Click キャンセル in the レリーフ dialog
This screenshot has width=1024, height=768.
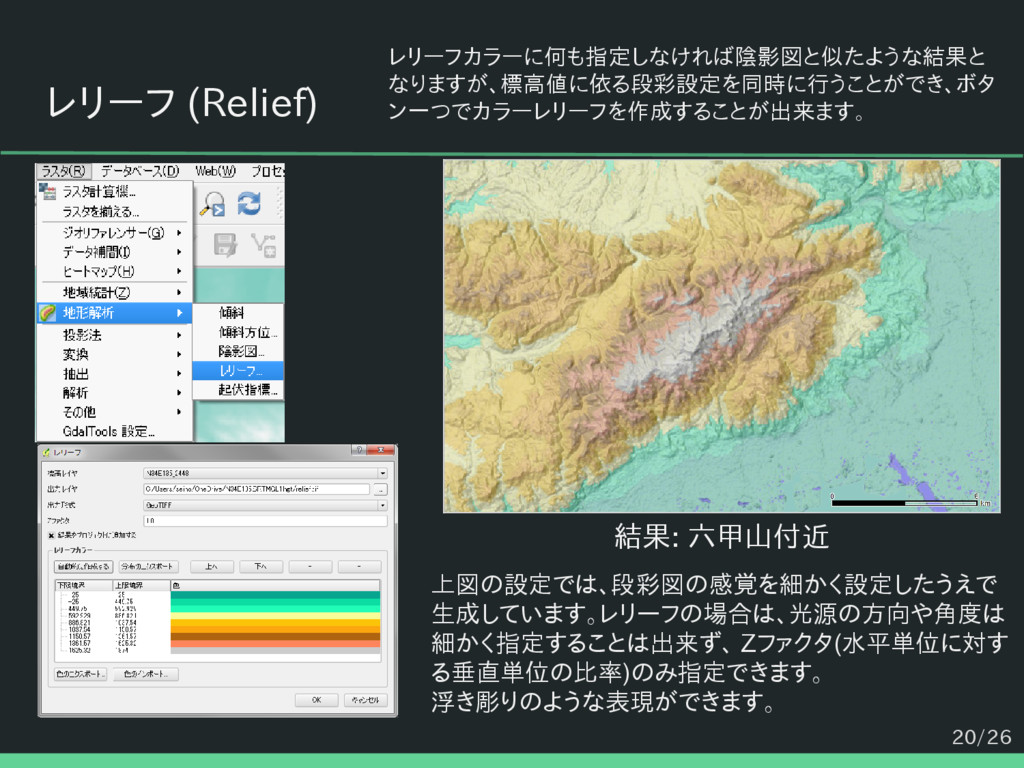click(366, 700)
